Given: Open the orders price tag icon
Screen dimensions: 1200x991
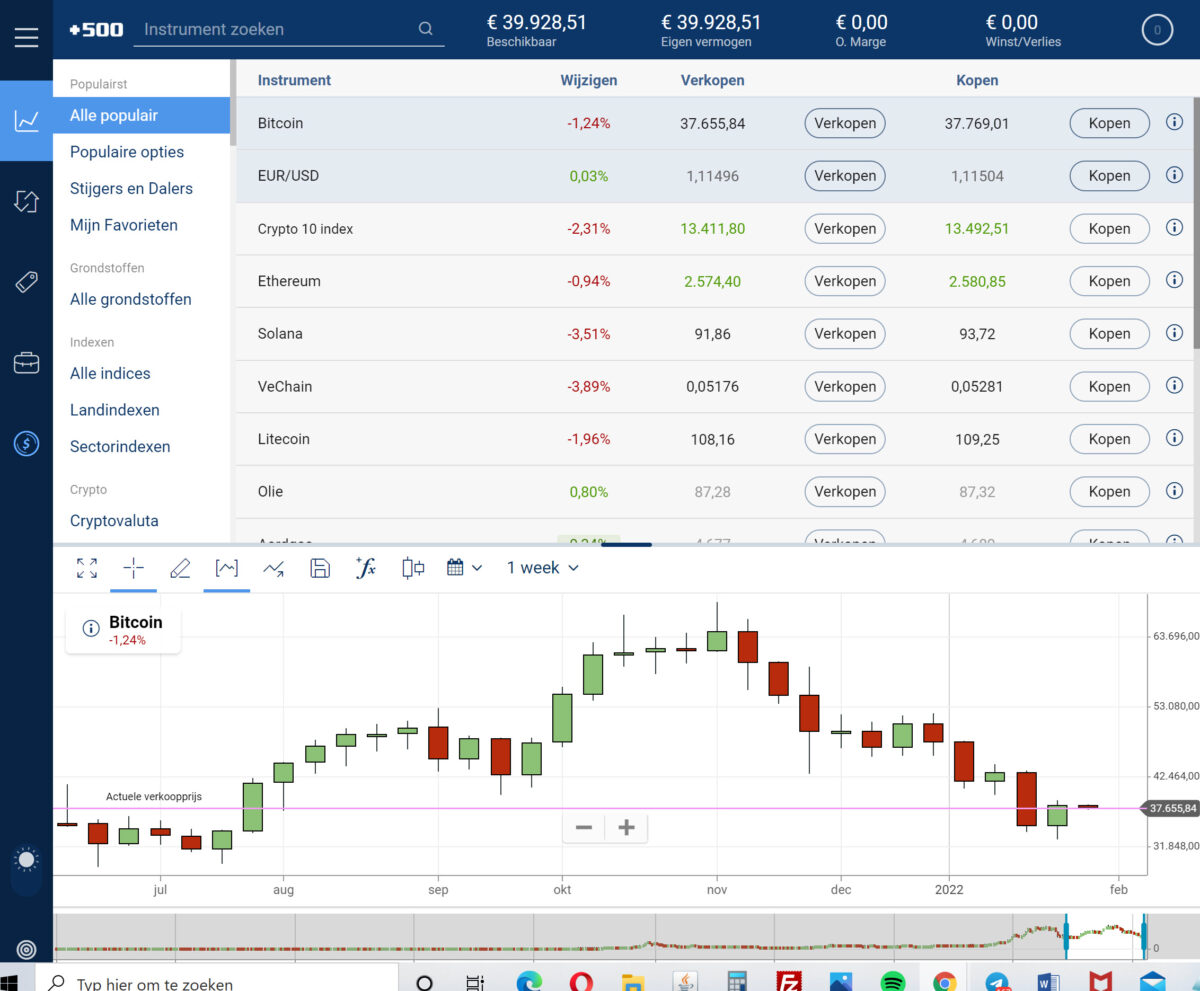Looking at the screenshot, I should tap(26, 282).
